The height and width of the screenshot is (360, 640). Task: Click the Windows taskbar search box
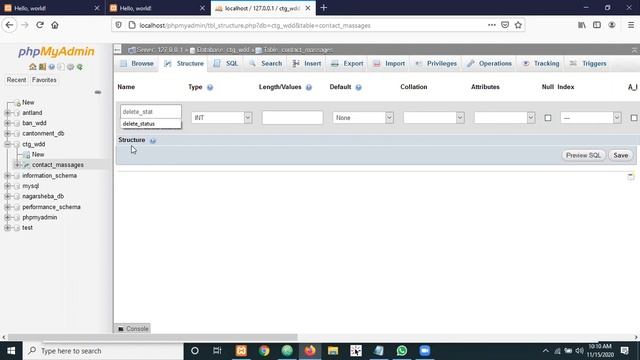(x=103, y=351)
